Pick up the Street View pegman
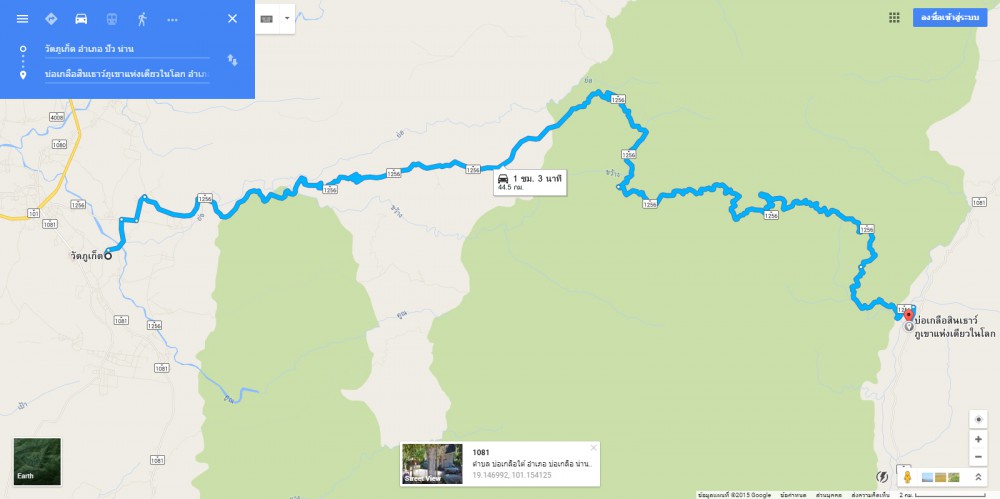 [x=907, y=477]
